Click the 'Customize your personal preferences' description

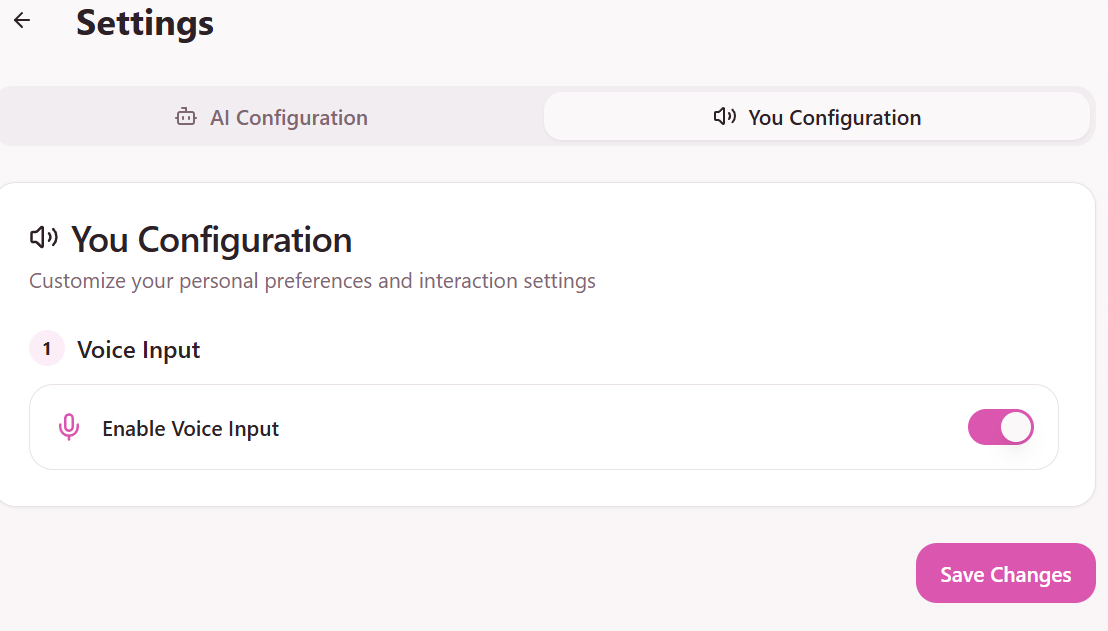coord(312,281)
